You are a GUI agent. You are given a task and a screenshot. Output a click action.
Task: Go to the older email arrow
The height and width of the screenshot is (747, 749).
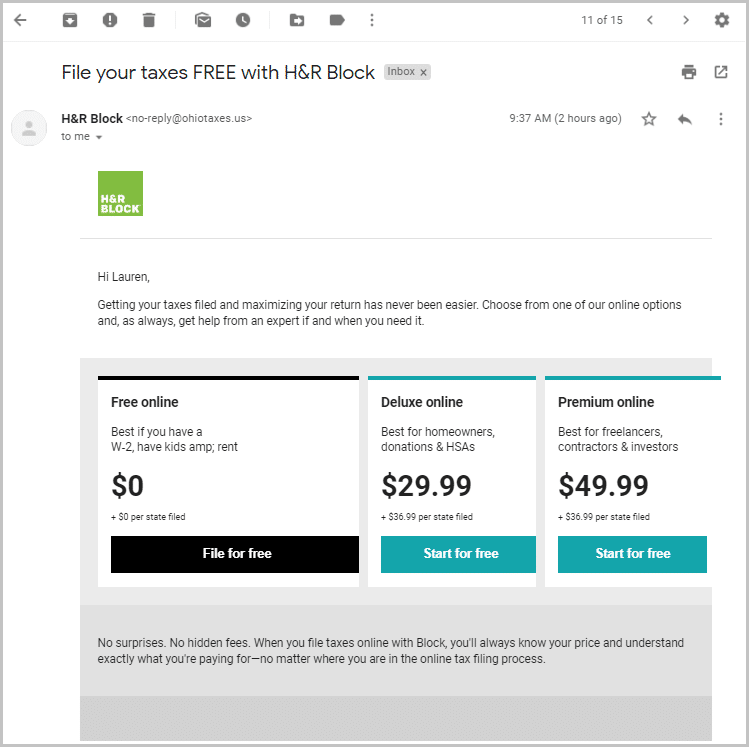click(x=685, y=20)
